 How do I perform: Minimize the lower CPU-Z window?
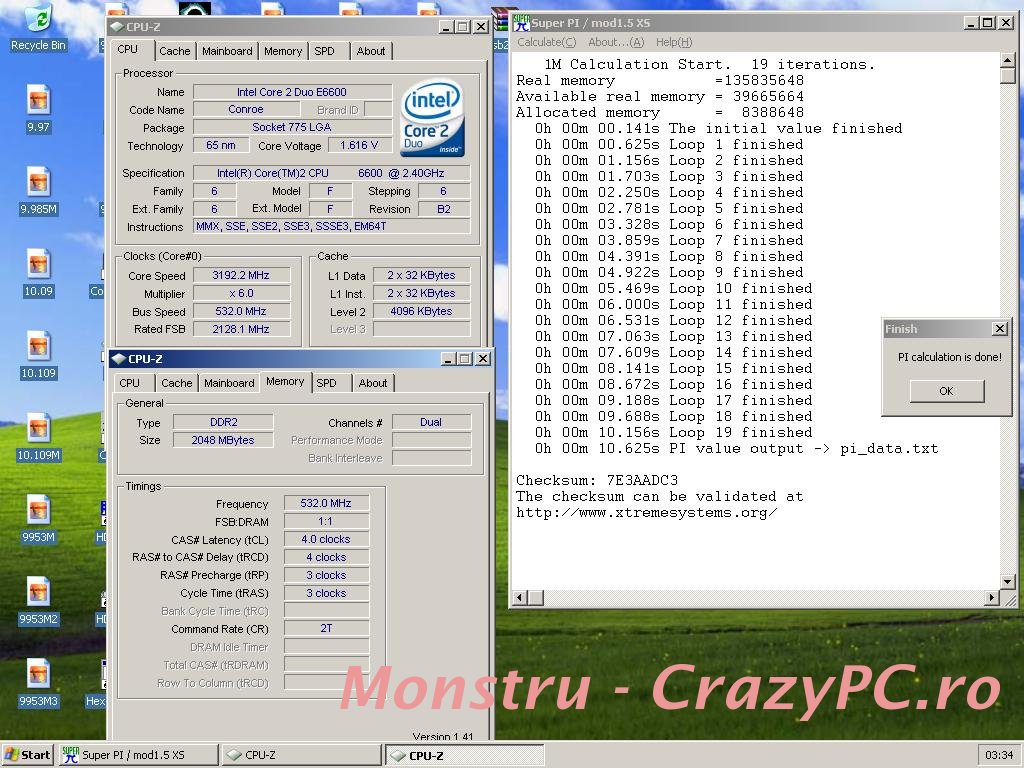click(449, 359)
